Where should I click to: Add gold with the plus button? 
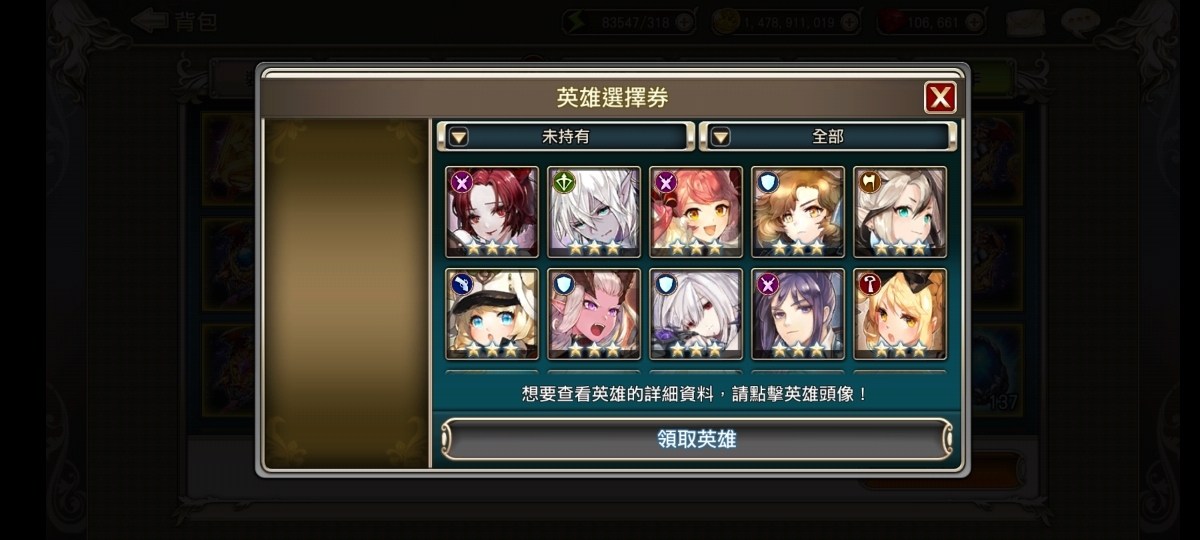tap(849, 20)
